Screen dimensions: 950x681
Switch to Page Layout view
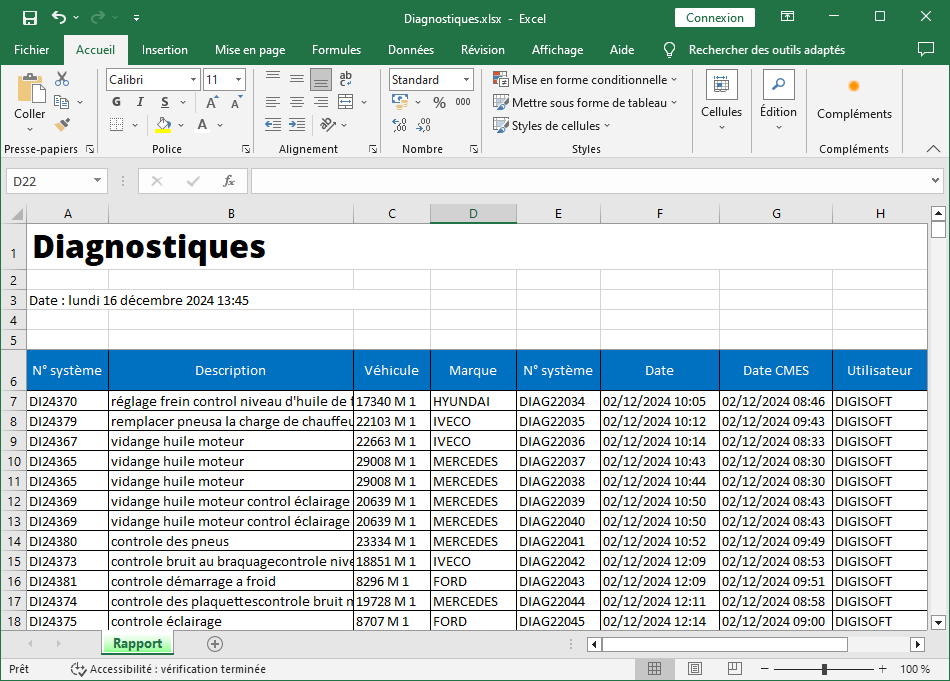coord(695,669)
